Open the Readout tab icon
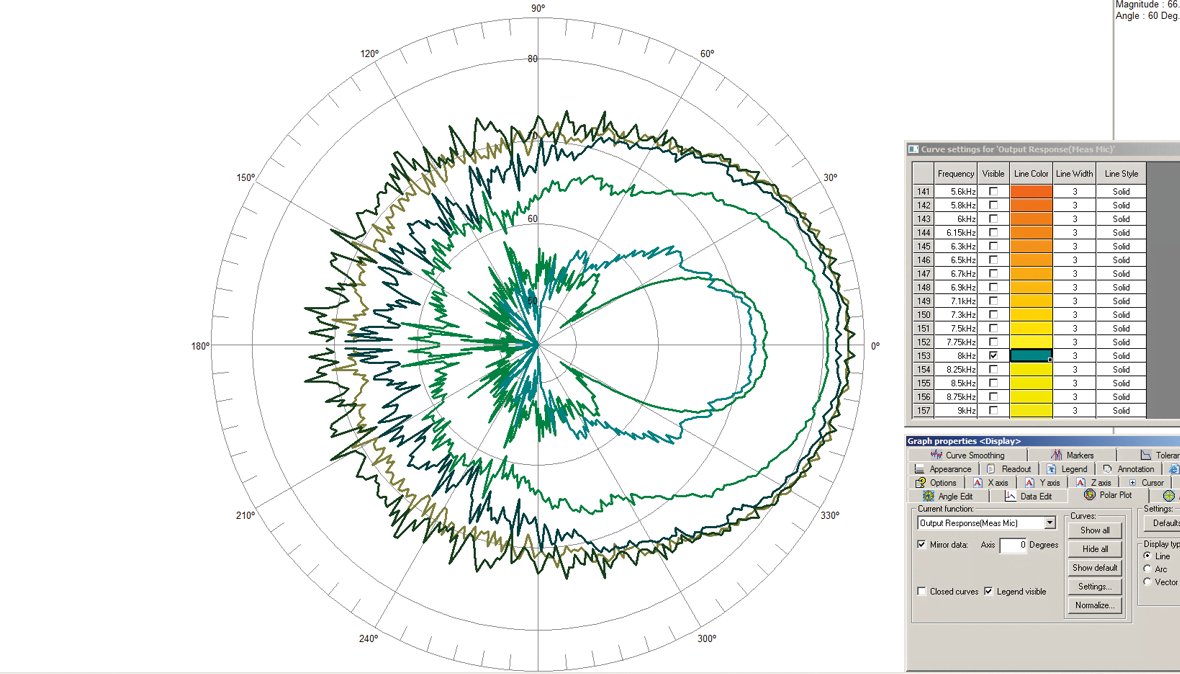 (x=990, y=469)
